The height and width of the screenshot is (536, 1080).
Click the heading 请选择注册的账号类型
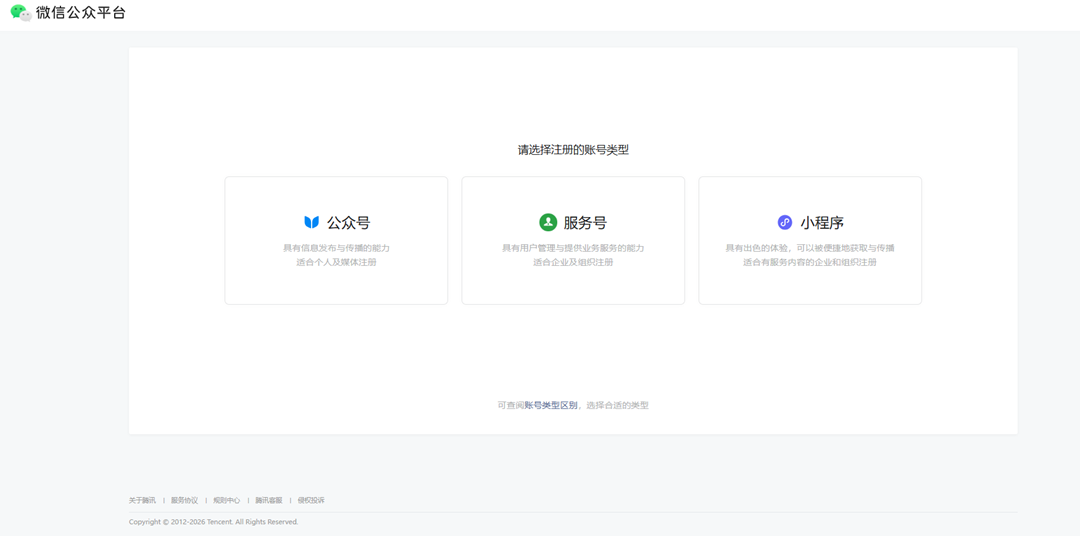point(573,150)
